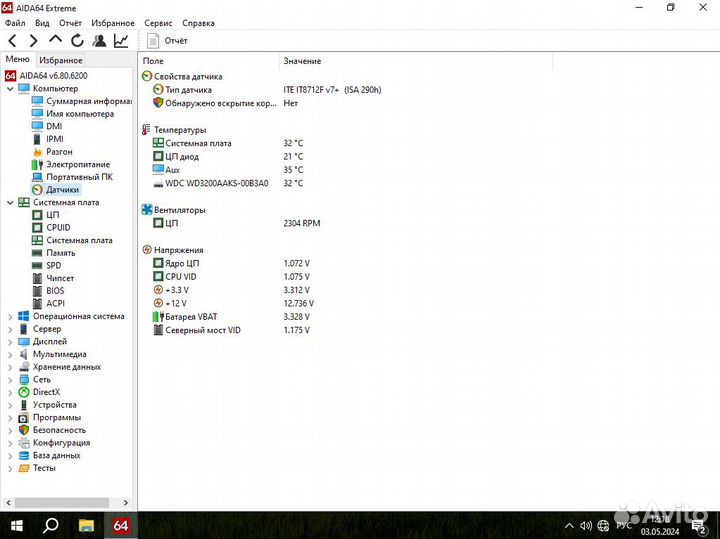The width and height of the screenshot is (720, 539).
Task: Collapse the Компьютер tree node
Action: [x=11, y=89]
